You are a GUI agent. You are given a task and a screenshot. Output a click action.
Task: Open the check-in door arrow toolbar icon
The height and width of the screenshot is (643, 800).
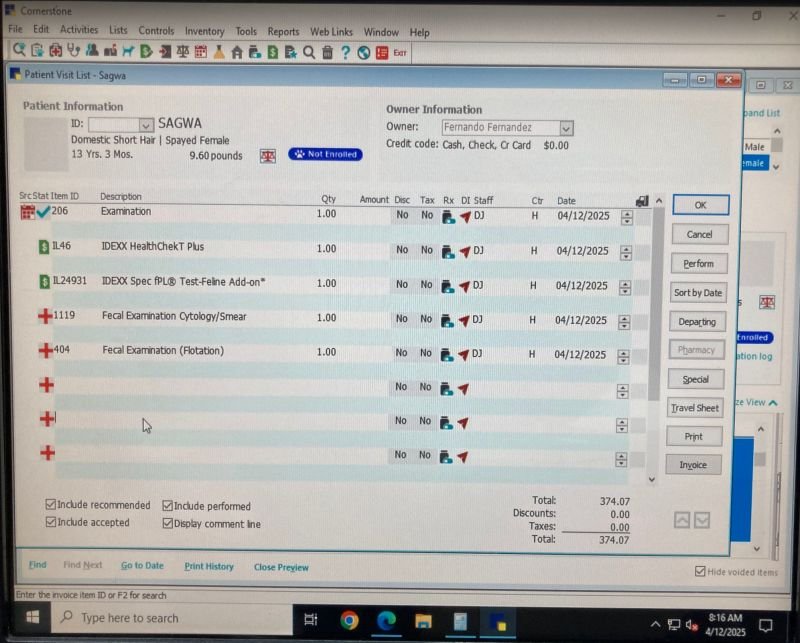click(x=165, y=51)
